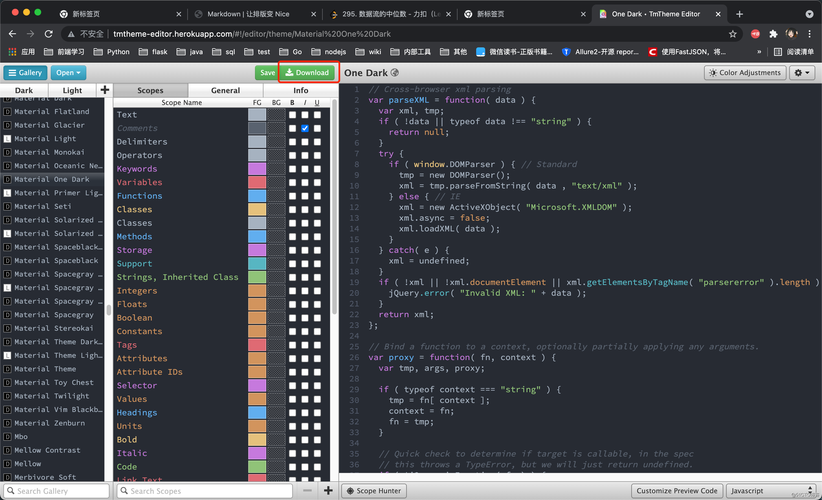Add a new theme with plus icon
The image size is (822, 500).
tap(105, 90)
